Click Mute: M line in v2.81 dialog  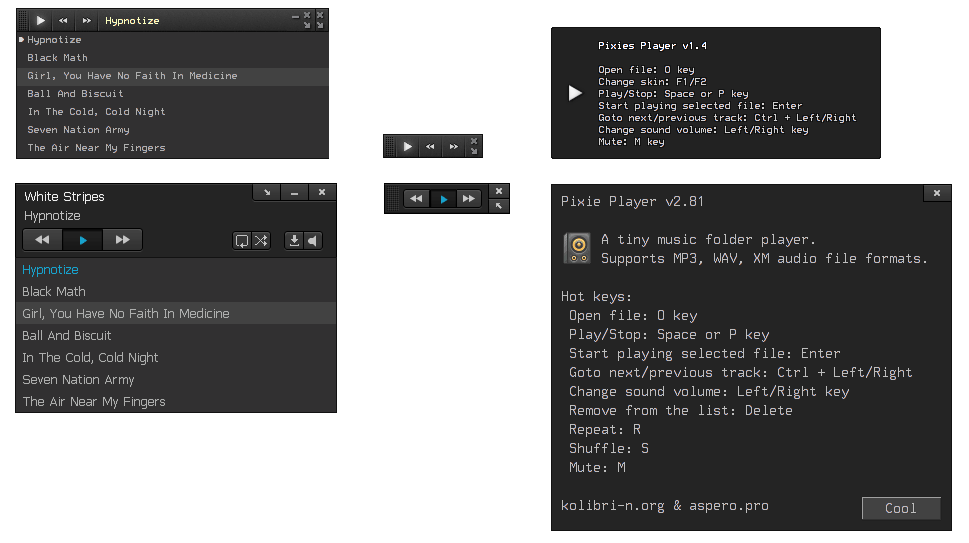pyautogui.click(x=598, y=467)
